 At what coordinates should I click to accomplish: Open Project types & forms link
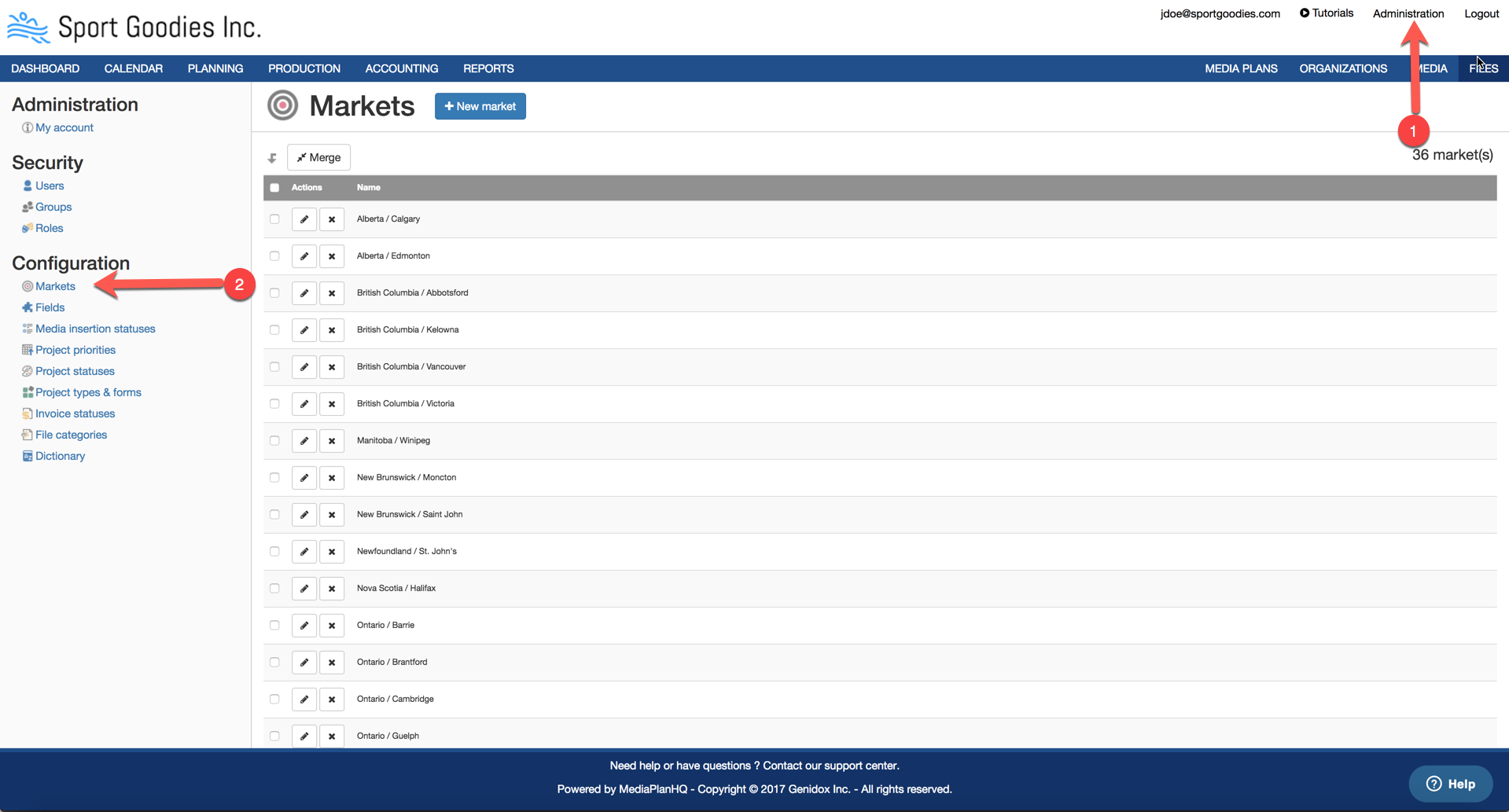click(x=88, y=392)
